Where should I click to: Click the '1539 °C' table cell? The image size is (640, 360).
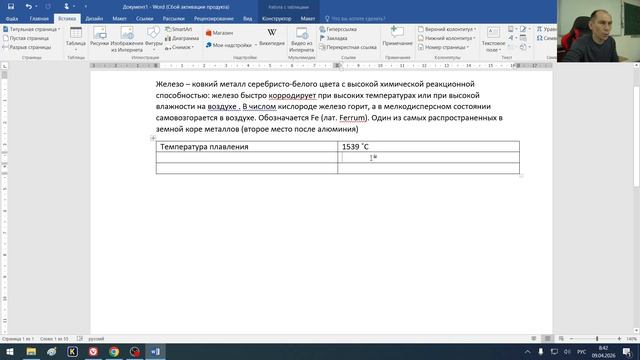pyautogui.click(x=429, y=147)
